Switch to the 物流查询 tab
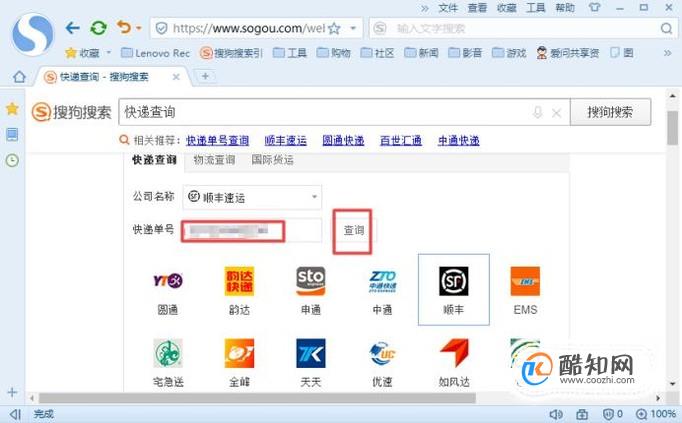Viewport: 682px width, 423px height. tap(214, 160)
